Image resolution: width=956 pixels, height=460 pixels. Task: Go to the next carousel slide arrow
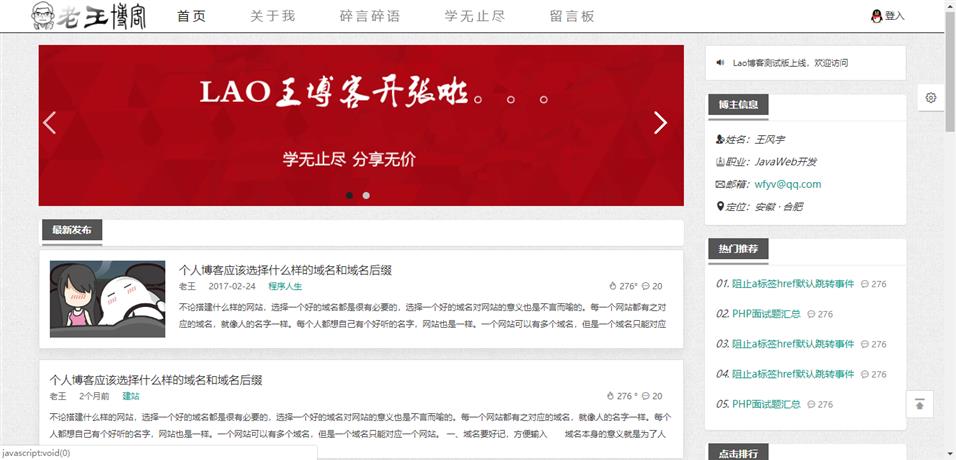click(x=660, y=123)
